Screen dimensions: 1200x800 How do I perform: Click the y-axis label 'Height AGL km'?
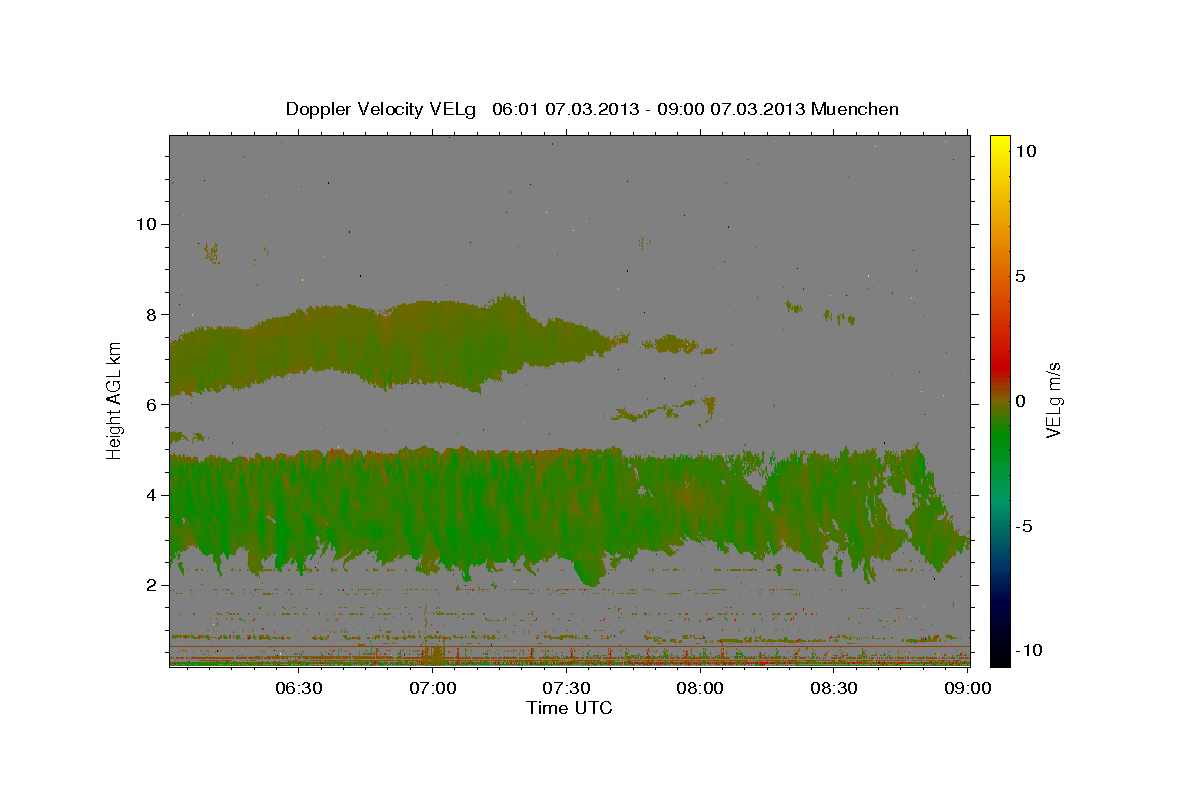pyautogui.click(x=114, y=400)
